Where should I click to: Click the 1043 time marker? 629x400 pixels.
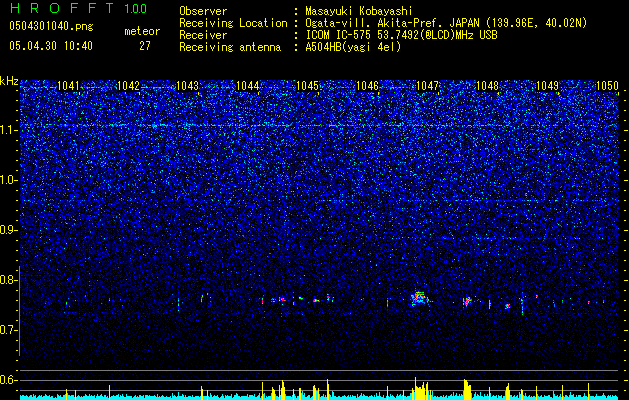tap(188, 86)
